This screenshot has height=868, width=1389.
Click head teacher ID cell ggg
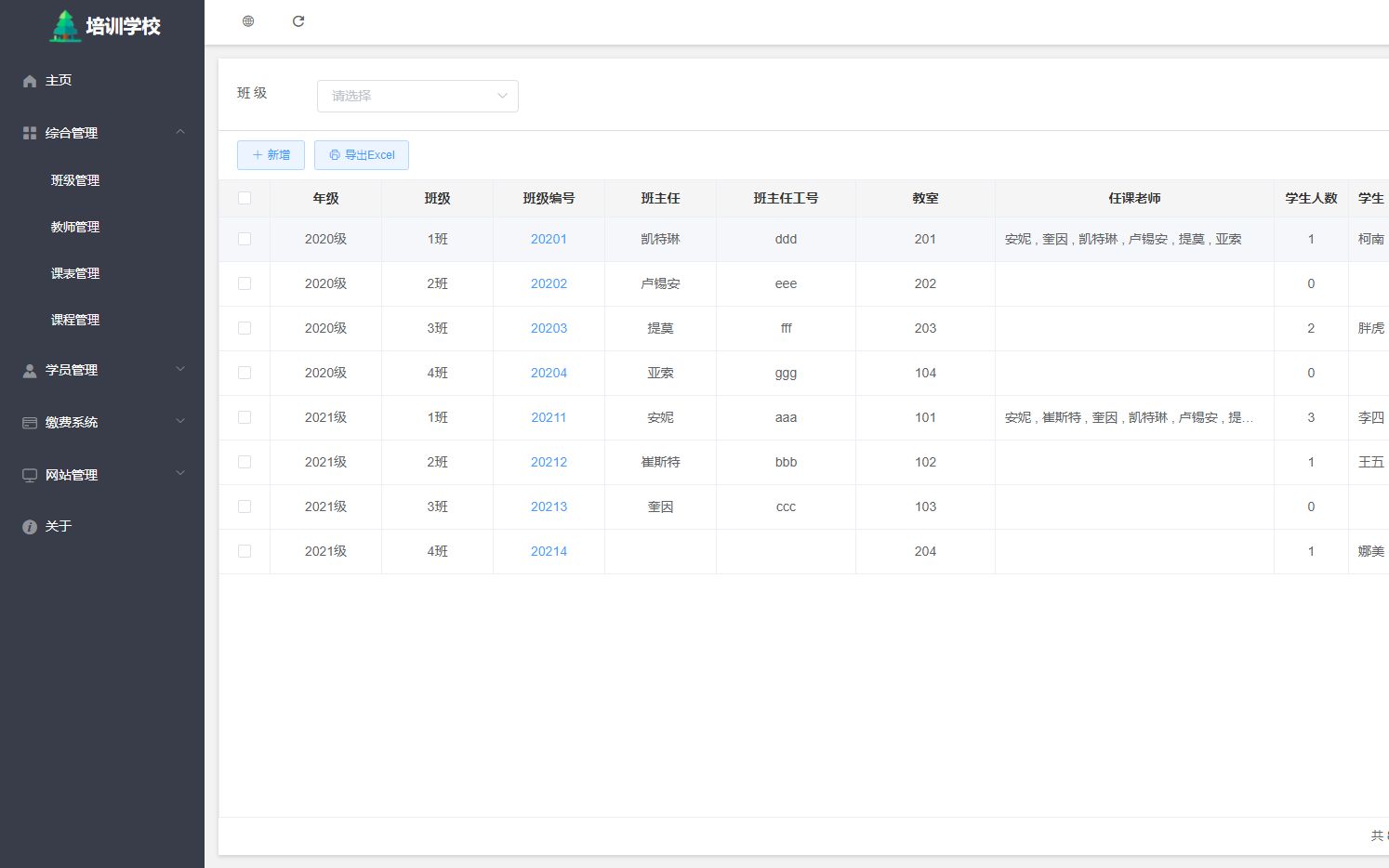786,373
